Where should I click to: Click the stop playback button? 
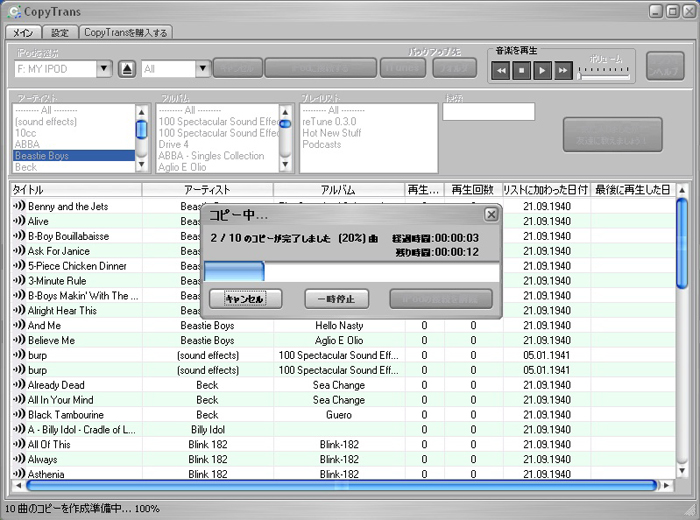tap(521, 71)
